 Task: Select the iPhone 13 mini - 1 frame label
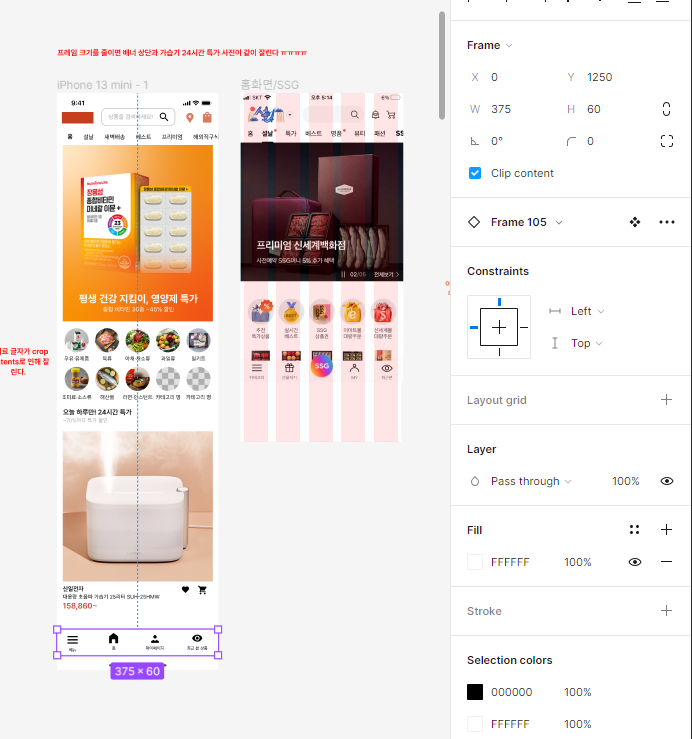[x=103, y=85]
